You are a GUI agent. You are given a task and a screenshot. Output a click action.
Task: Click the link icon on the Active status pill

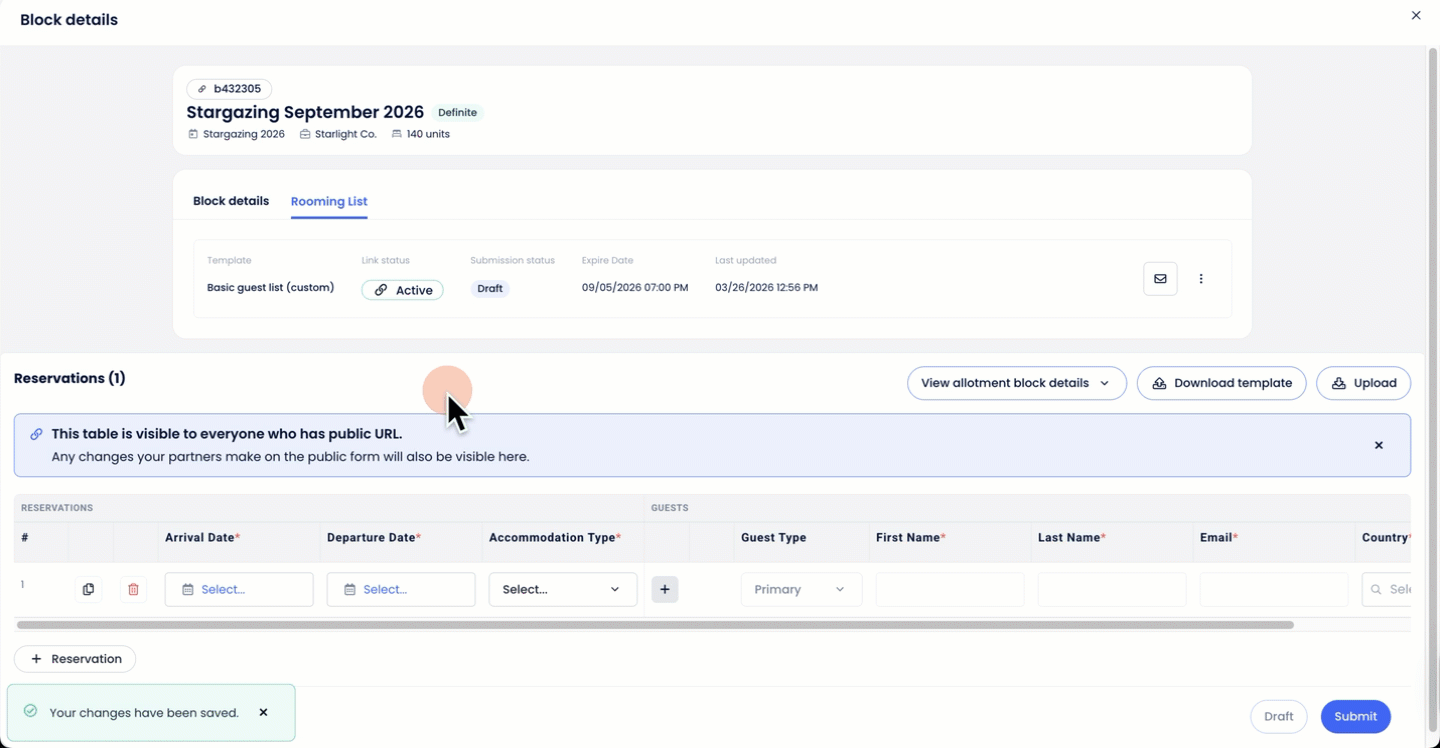point(379,290)
